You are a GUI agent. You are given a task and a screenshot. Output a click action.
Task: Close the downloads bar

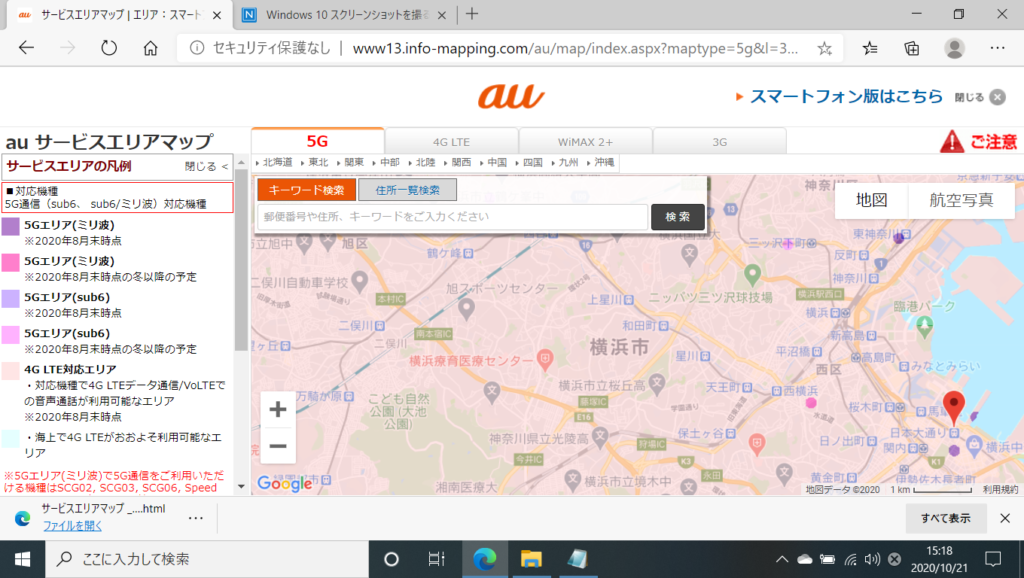click(1005, 518)
